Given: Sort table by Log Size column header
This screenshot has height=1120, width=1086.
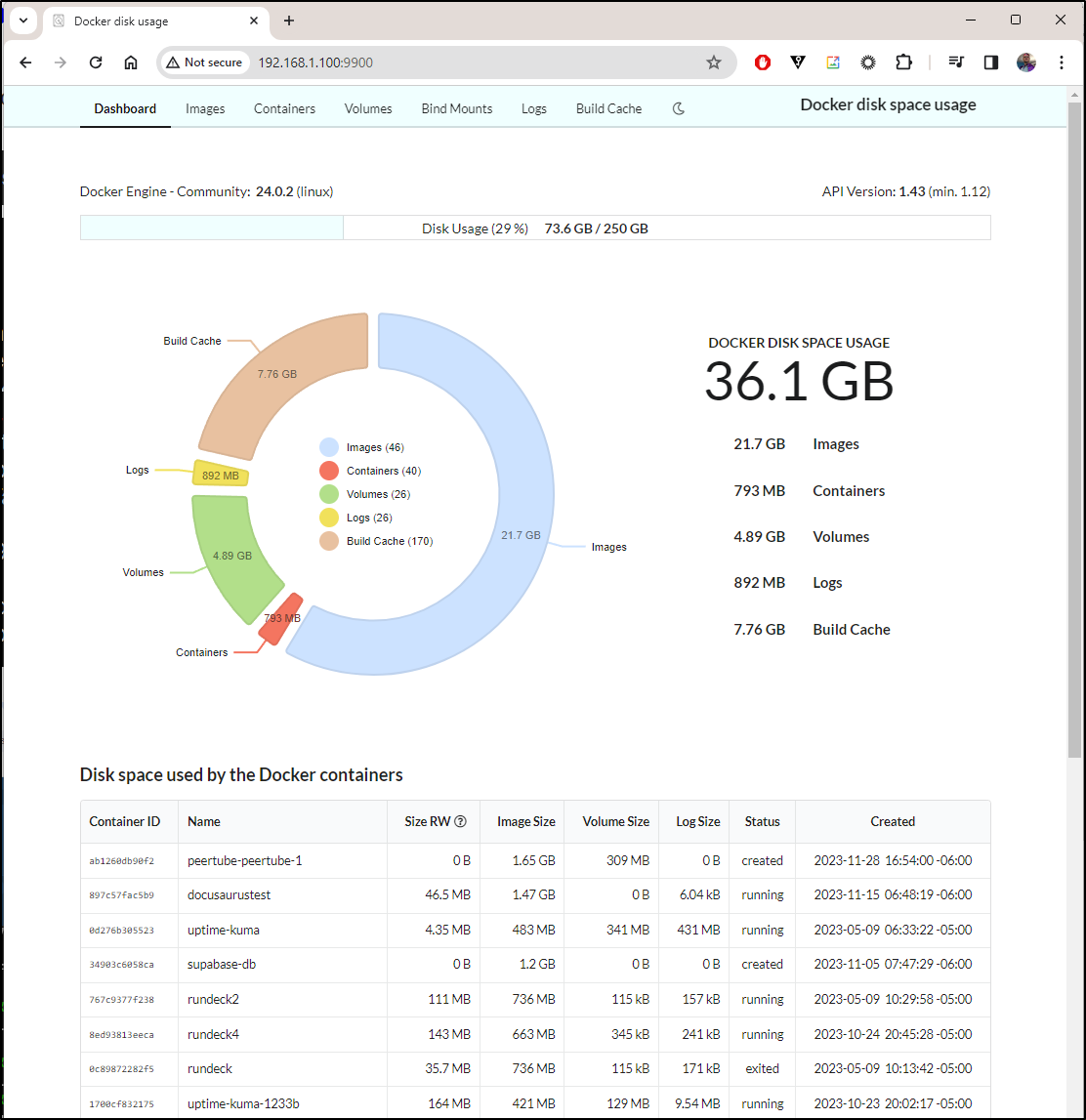Looking at the screenshot, I should pyautogui.click(x=693, y=821).
